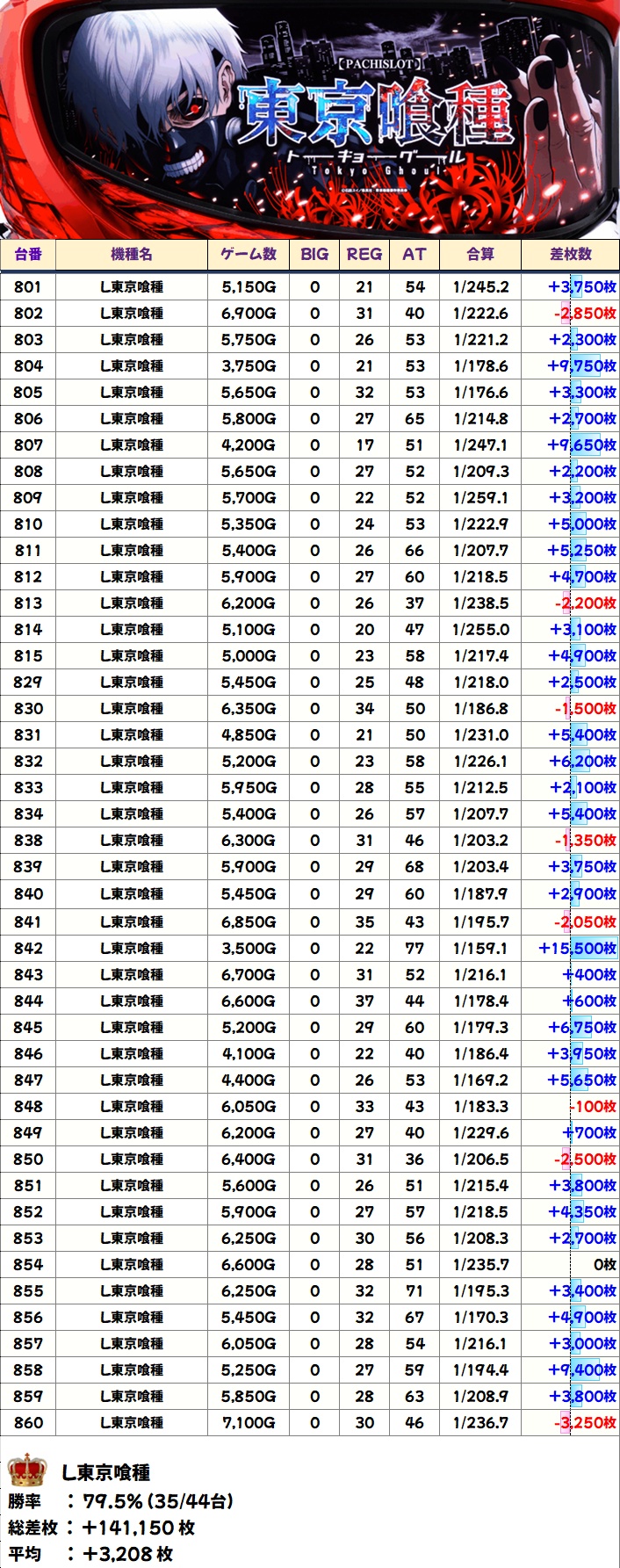Click the -2,050枚 loss in row 841
This screenshot has height=1568, width=620.
(585, 921)
